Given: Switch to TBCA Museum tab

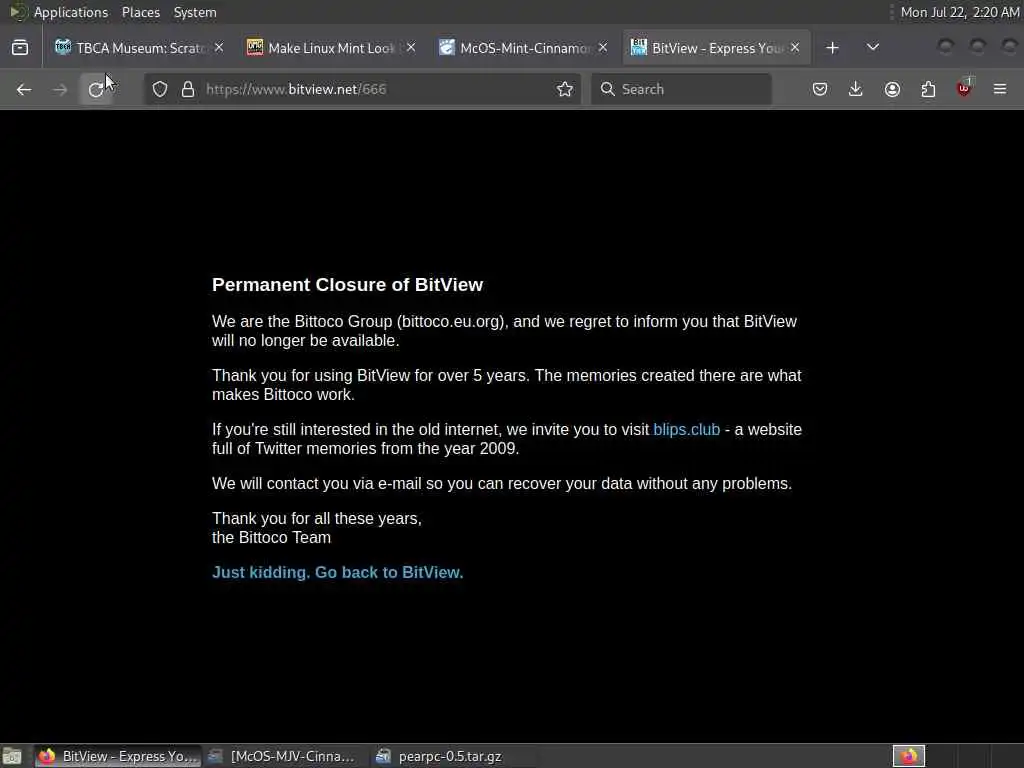Looking at the screenshot, I should 140,48.
